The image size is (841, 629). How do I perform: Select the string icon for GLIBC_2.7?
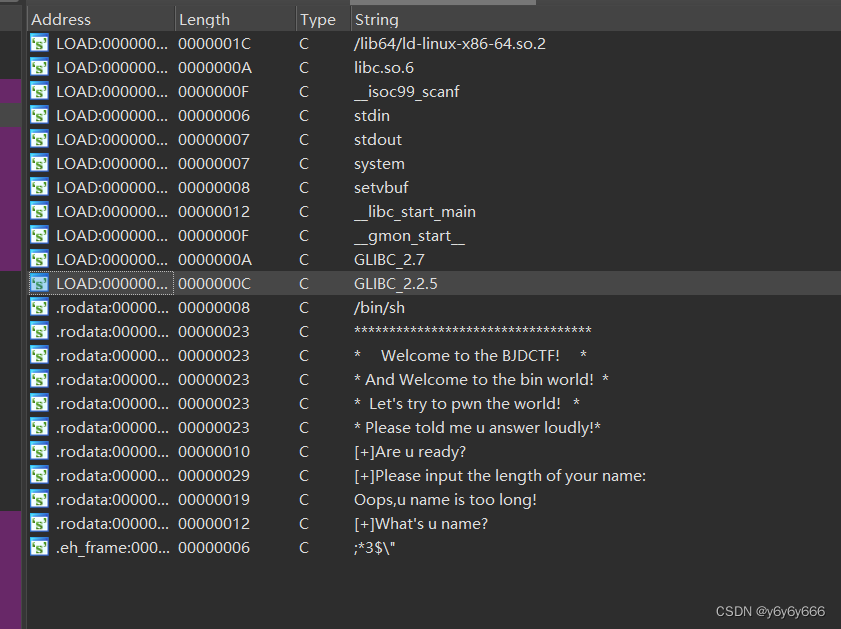click(x=38, y=259)
